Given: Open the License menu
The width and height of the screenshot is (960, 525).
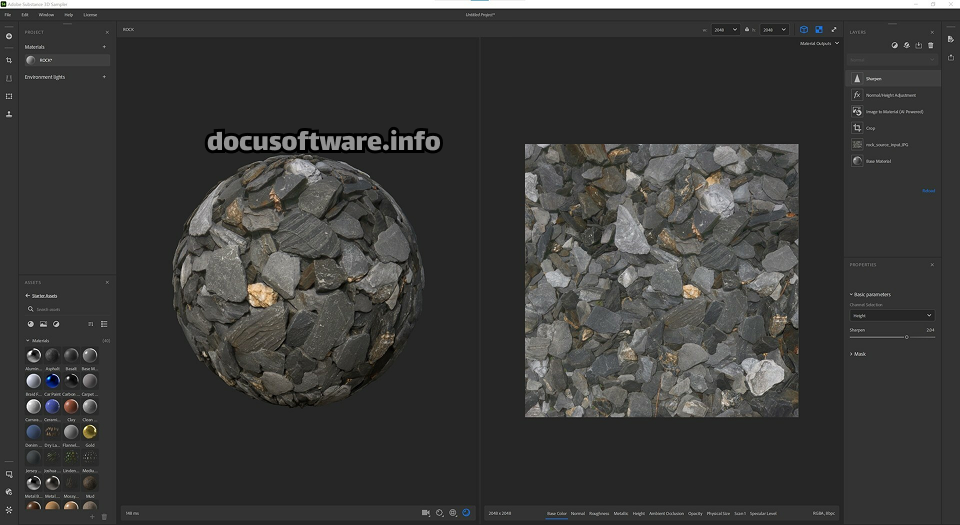Looking at the screenshot, I should (90, 15).
